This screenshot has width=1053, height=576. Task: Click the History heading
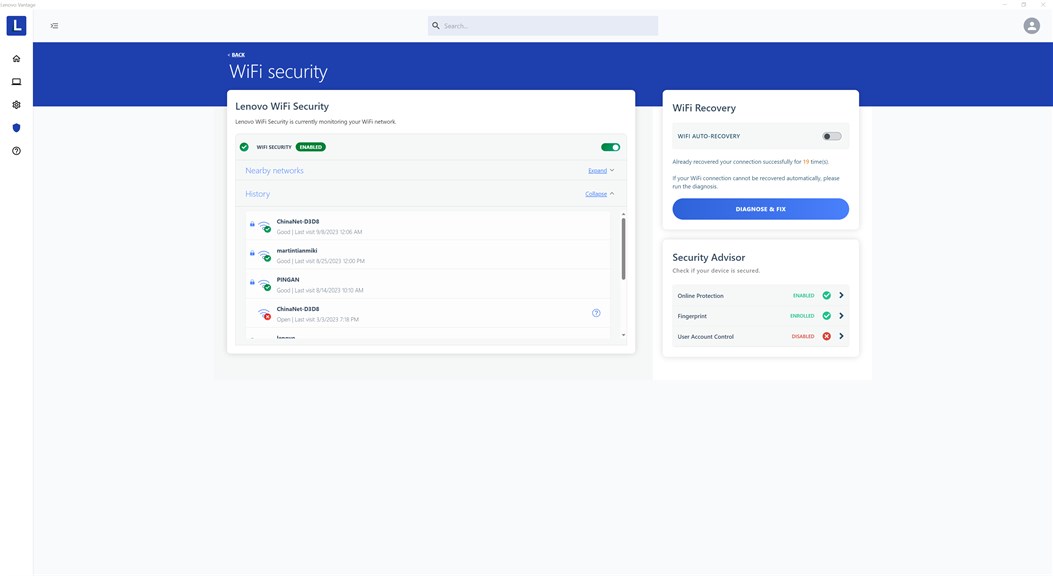click(x=257, y=194)
